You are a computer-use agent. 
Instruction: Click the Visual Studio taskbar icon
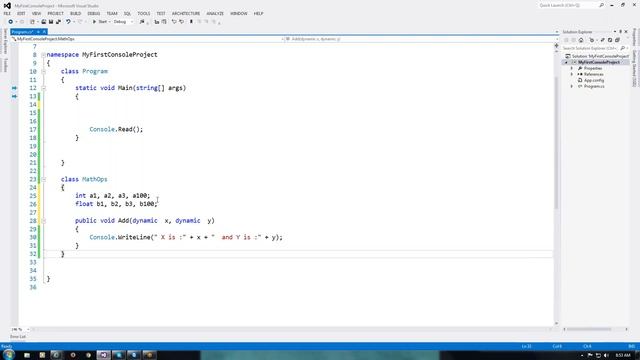[103, 355]
